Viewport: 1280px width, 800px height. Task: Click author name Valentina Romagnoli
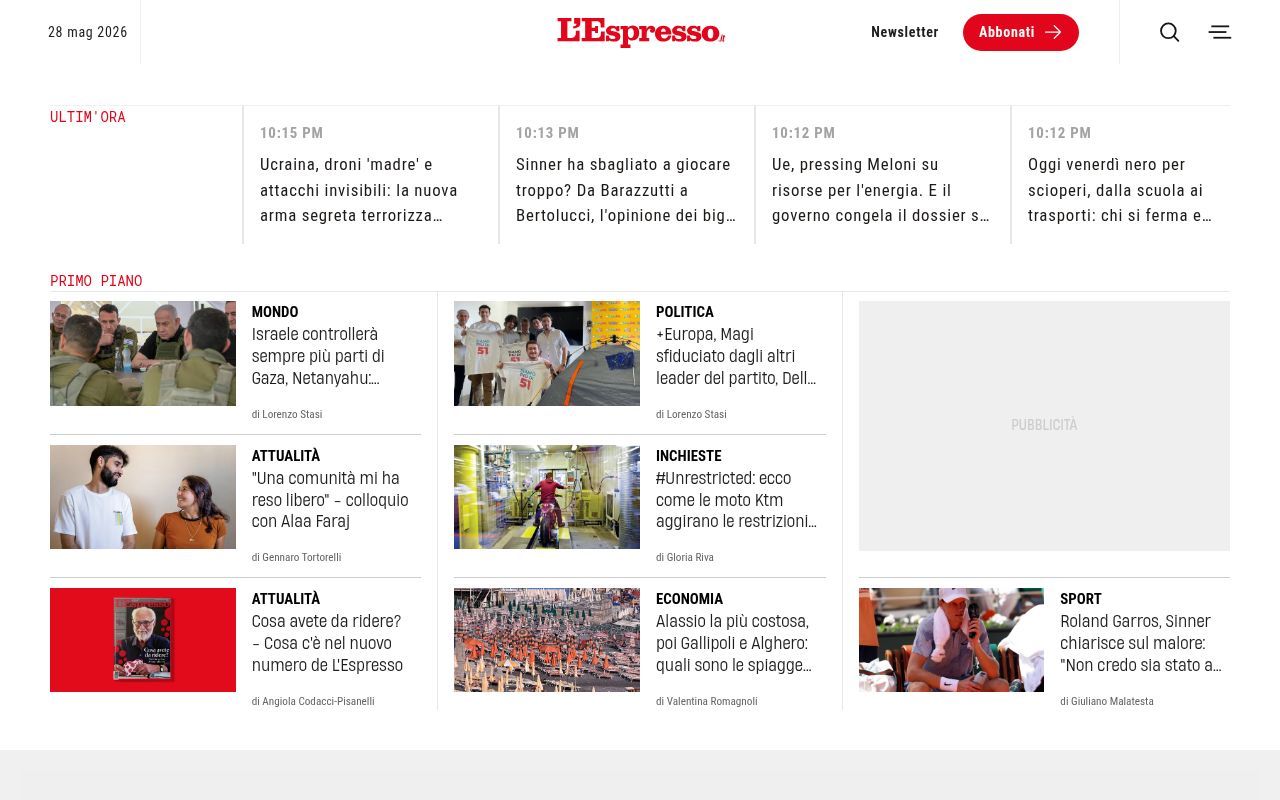[x=712, y=701]
